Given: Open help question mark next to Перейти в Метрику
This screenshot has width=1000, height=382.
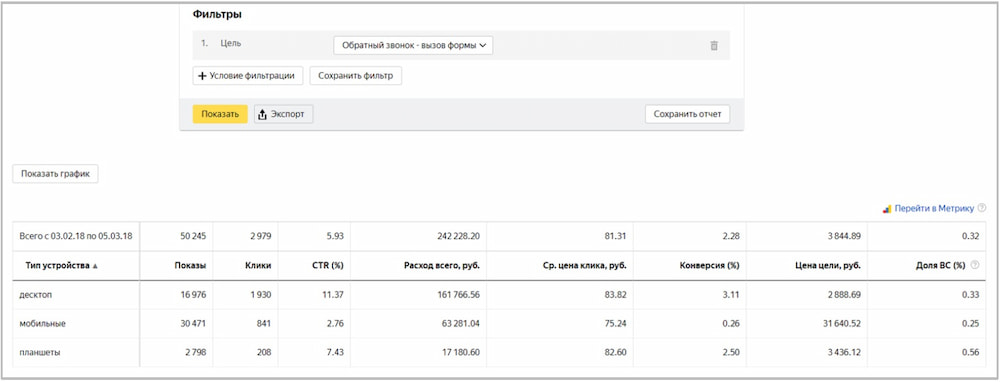Looking at the screenshot, I should (x=982, y=208).
